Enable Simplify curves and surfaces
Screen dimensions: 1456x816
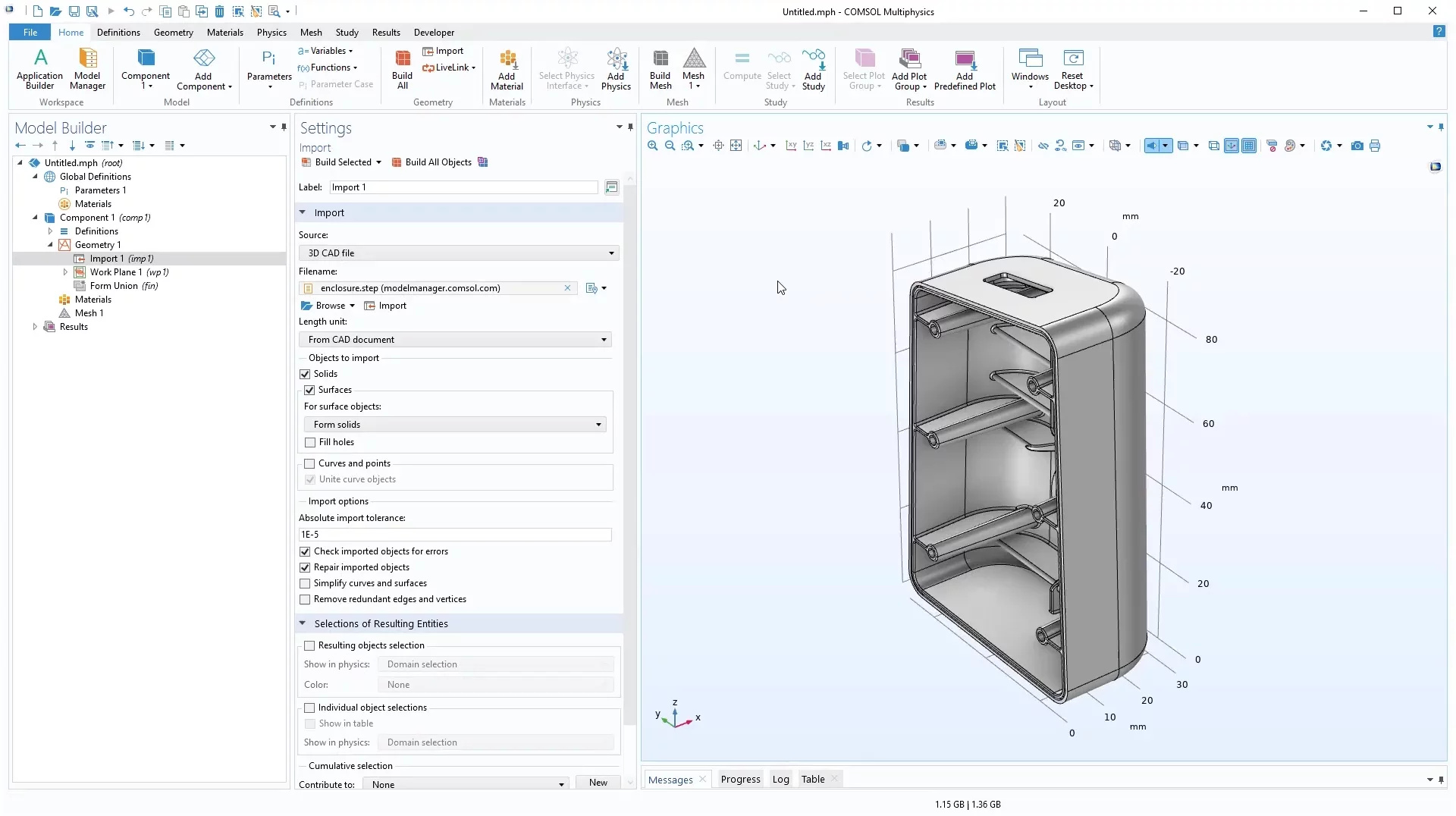(x=305, y=583)
